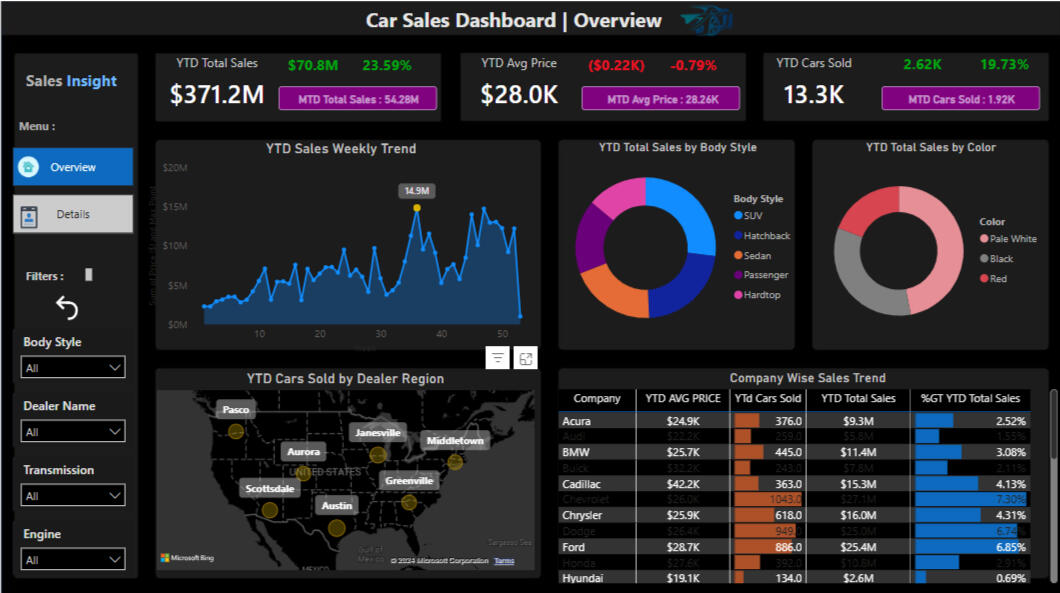This screenshot has height=593, width=1060.
Task: Click the Austin region bubble on map
Action: pyautogui.click(x=337, y=527)
